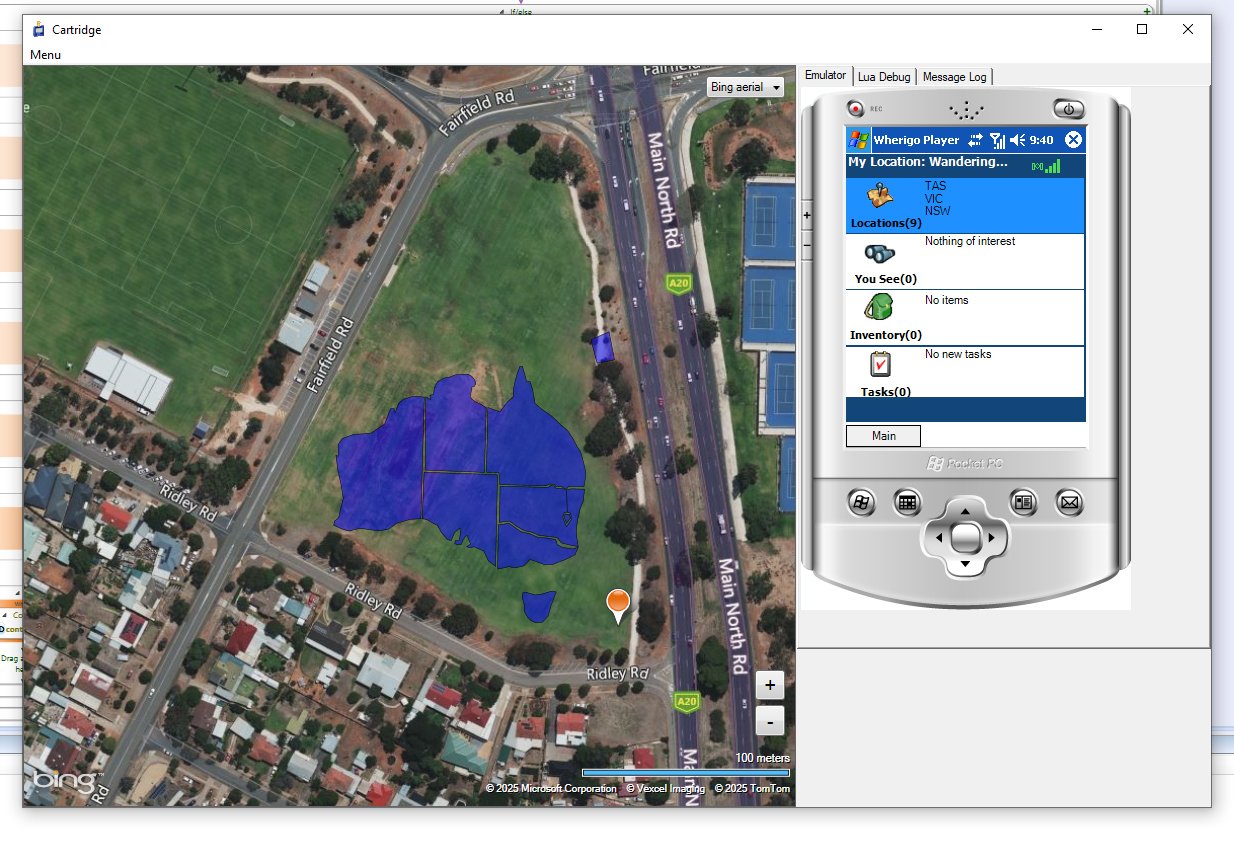
Task: Click the 100 meters scale bar
Action: coord(686,772)
